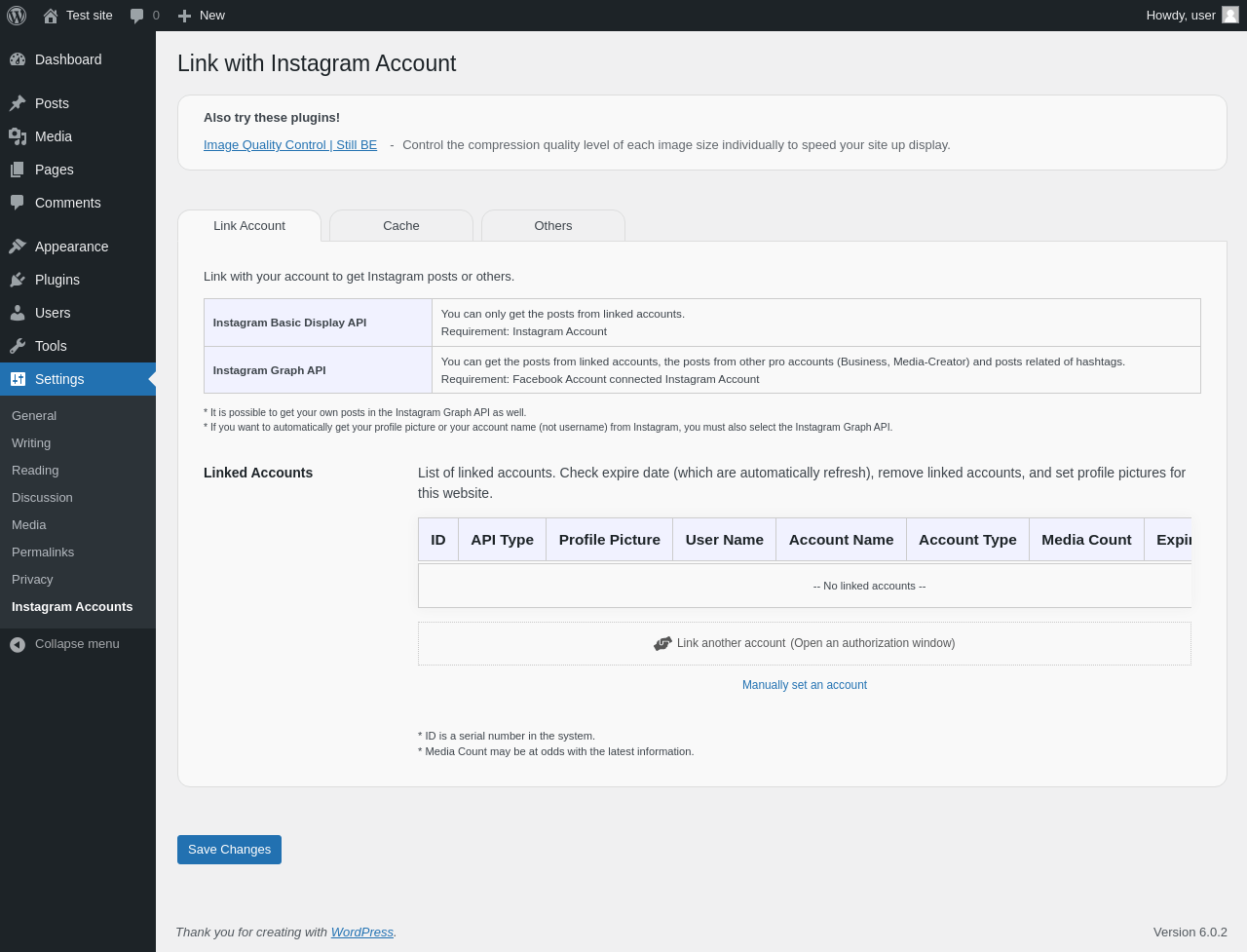Viewport: 1247px width, 952px height.
Task: Click the Users person icon
Action: point(18,313)
